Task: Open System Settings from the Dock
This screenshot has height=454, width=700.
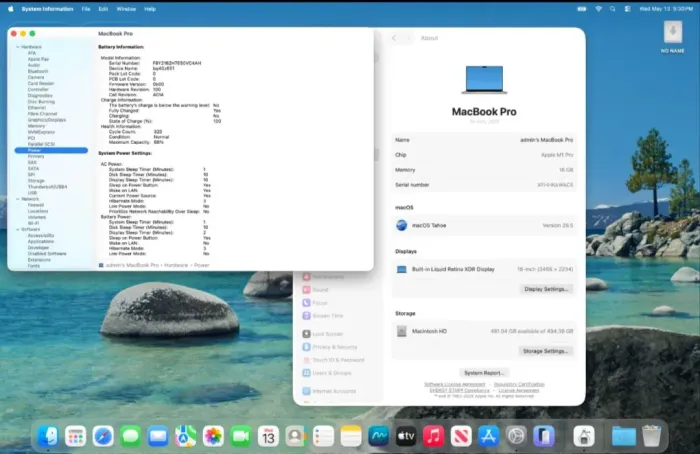Action: pyautogui.click(x=517, y=436)
